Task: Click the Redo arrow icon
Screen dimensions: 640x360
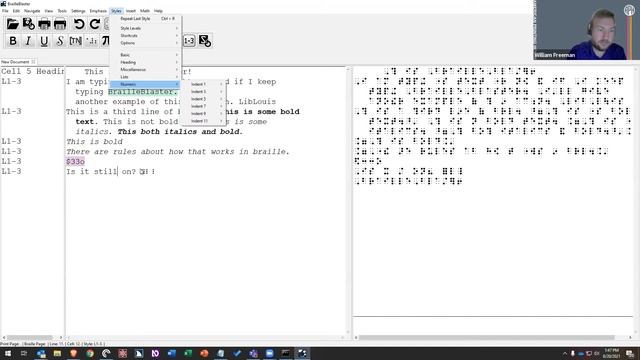Action: coord(95,24)
